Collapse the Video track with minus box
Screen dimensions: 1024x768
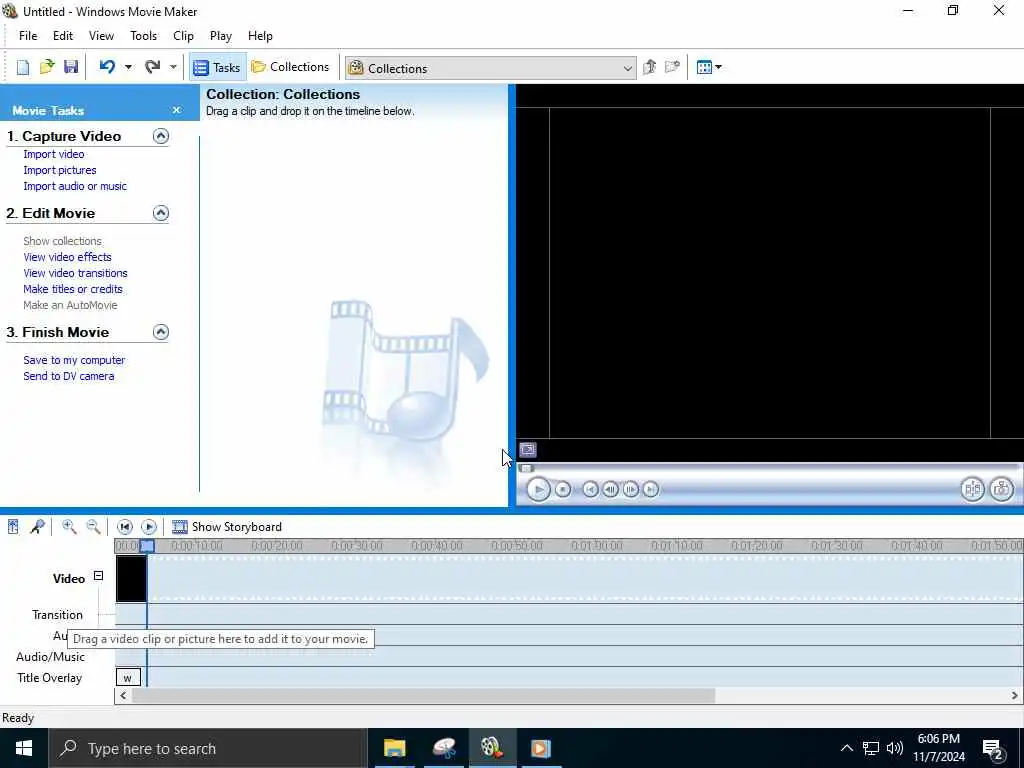[99, 576]
